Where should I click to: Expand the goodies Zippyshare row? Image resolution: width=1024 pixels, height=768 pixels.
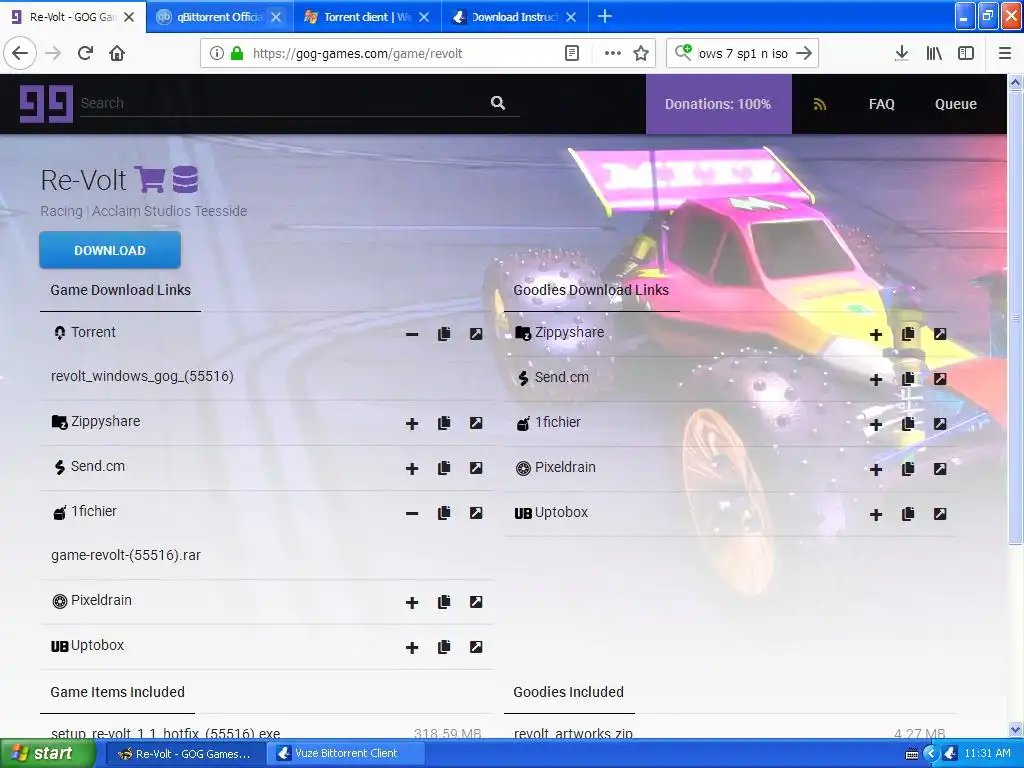[876, 335]
